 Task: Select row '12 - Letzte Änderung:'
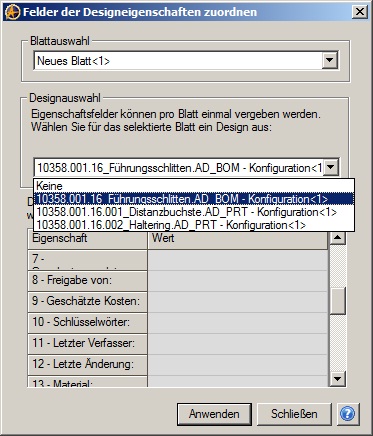(87, 365)
